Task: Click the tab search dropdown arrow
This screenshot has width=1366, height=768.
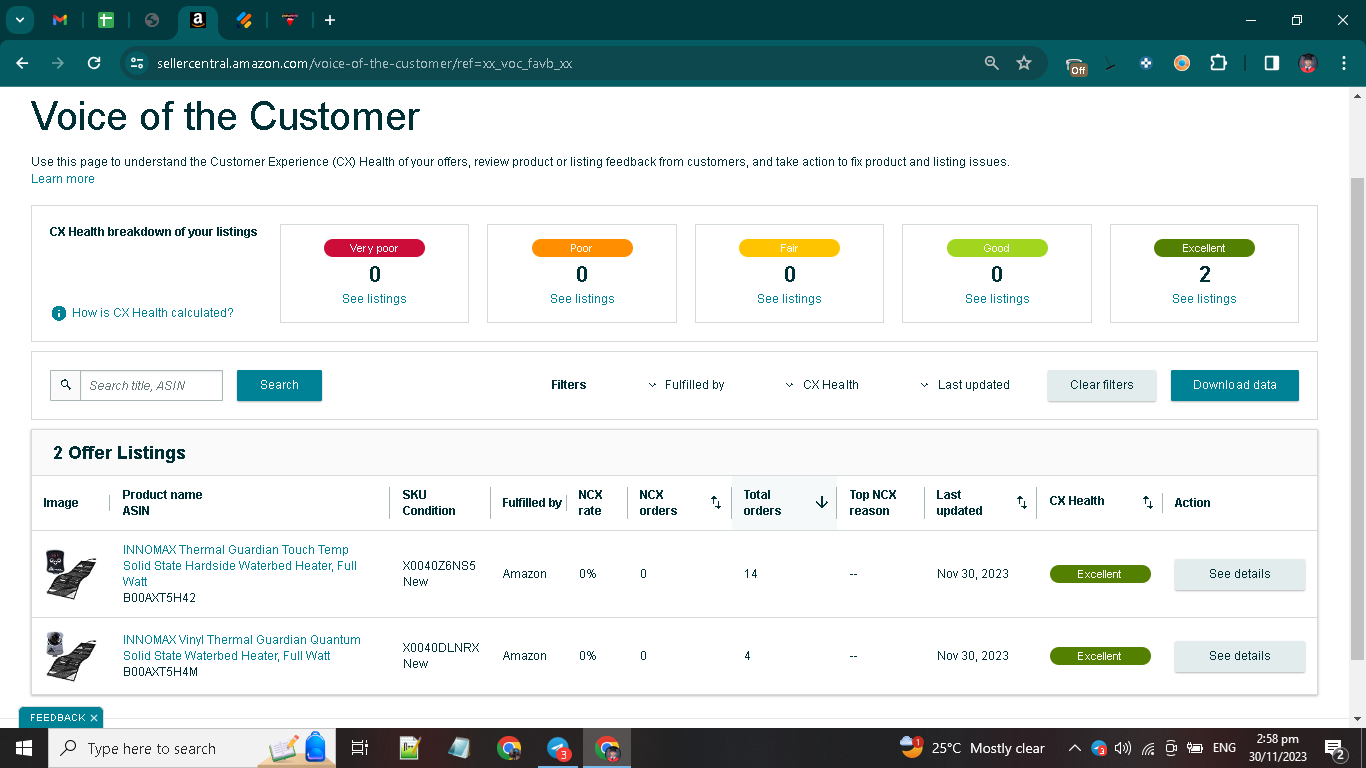Action: click(19, 20)
